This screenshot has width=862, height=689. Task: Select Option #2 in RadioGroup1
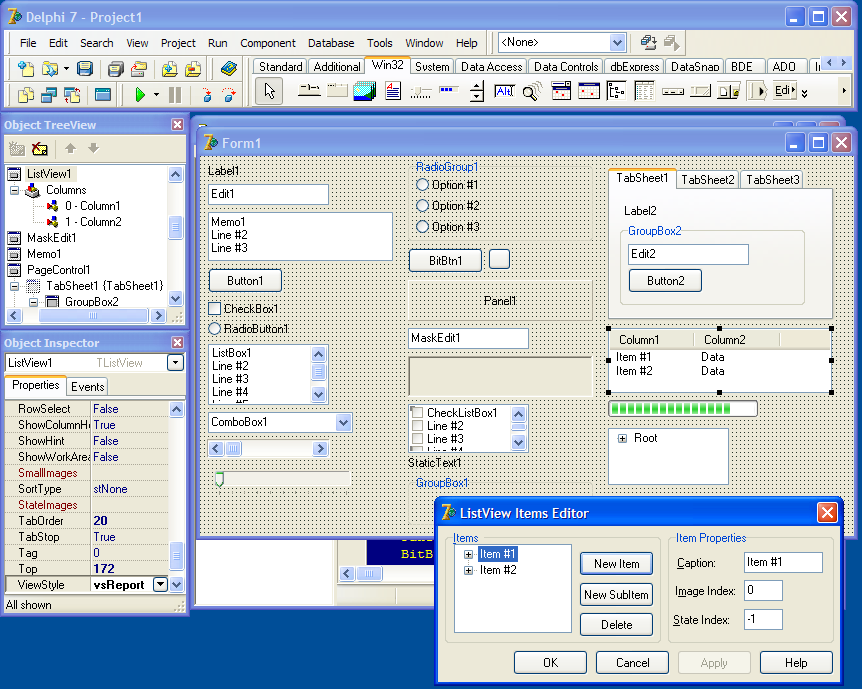(x=422, y=206)
